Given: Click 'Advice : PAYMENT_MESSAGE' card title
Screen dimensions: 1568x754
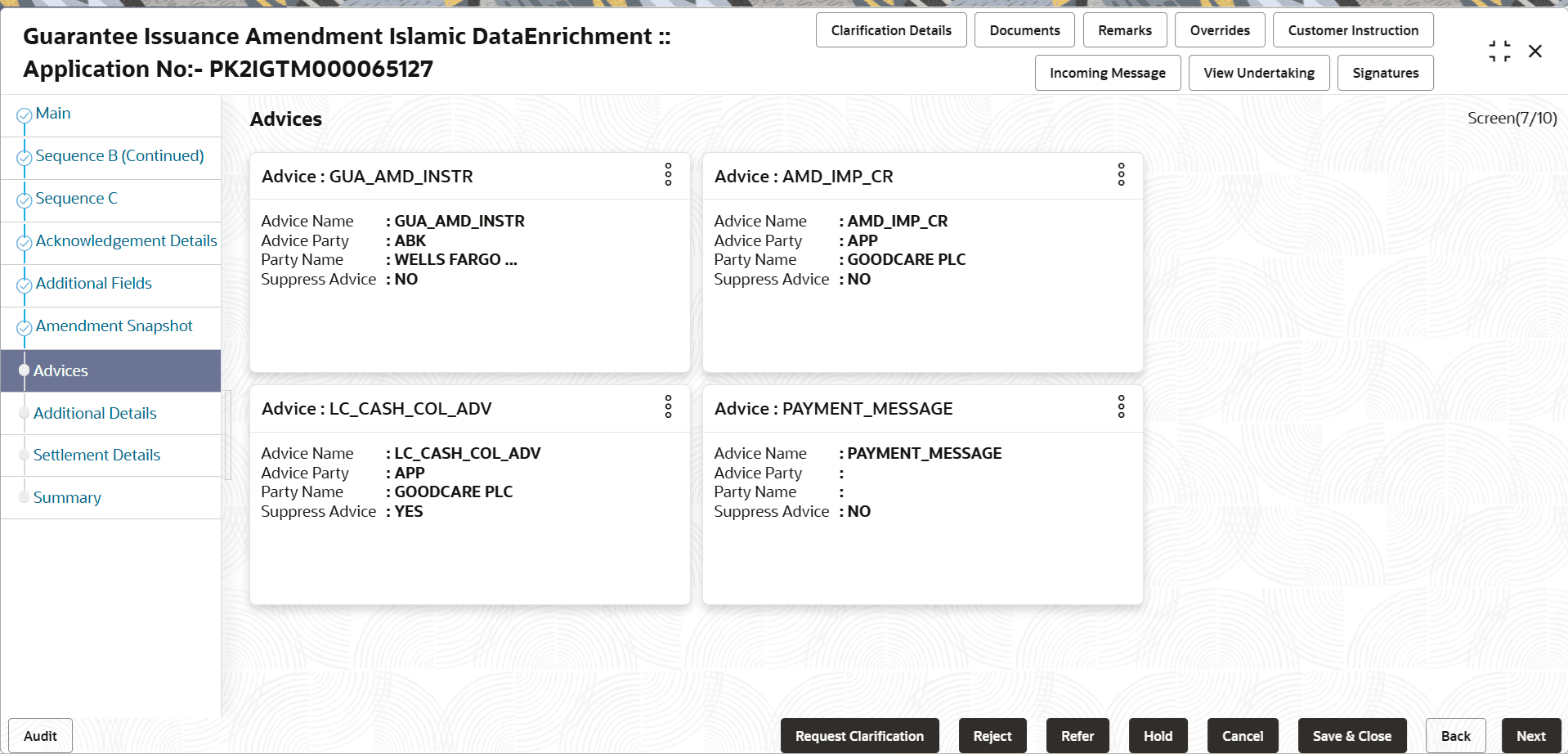Looking at the screenshot, I should click(833, 409).
